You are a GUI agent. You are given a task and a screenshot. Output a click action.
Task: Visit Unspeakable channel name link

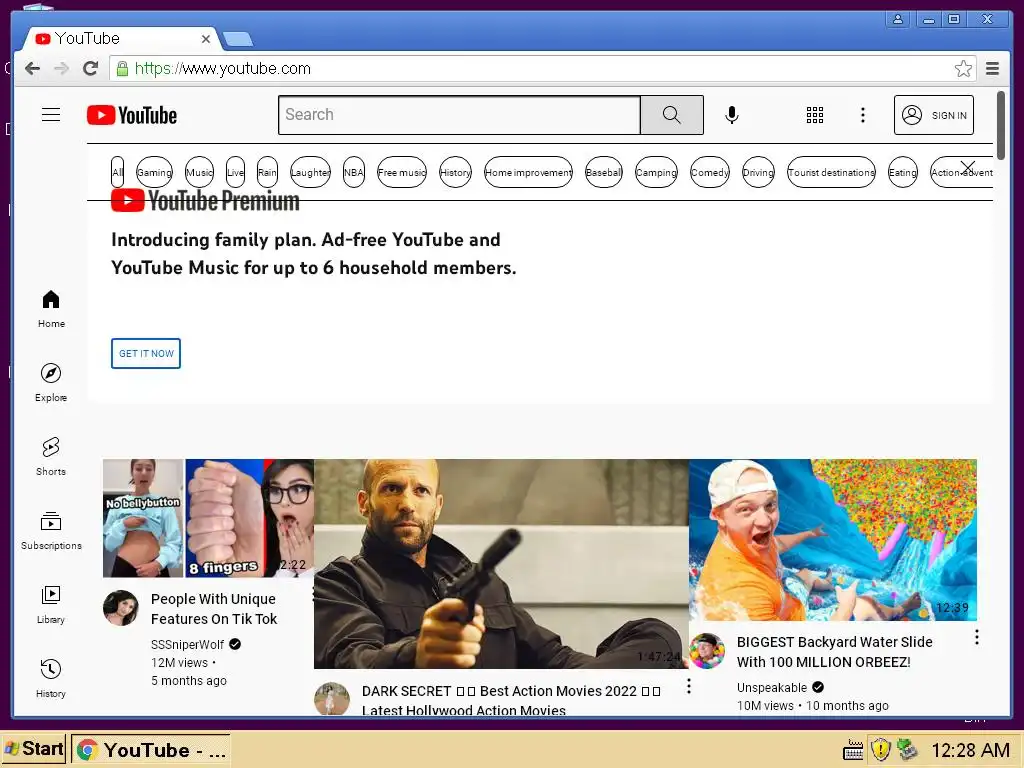(772, 688)
